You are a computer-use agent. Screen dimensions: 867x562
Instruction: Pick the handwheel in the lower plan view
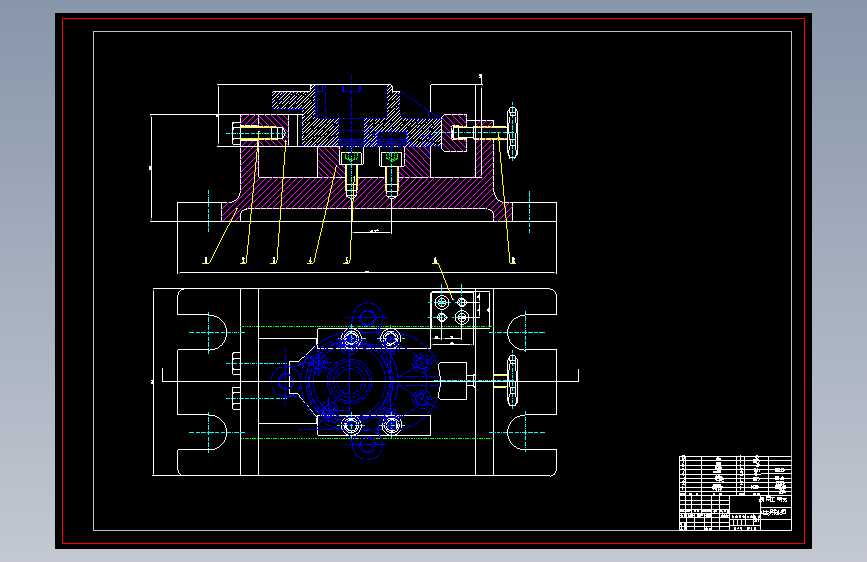pyautogui.click(x=513, y=381)
